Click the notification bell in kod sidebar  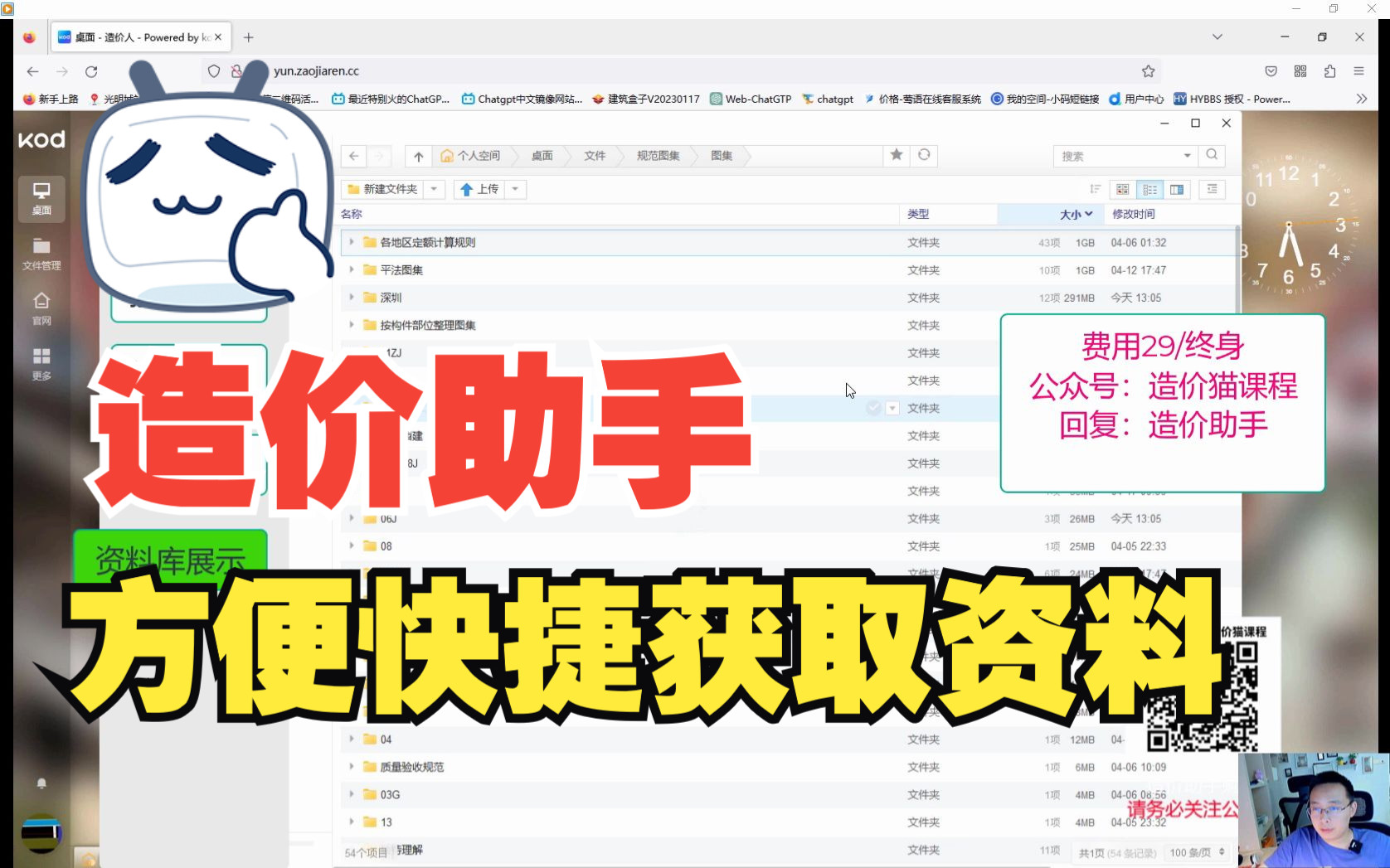[x=41, y=783]
